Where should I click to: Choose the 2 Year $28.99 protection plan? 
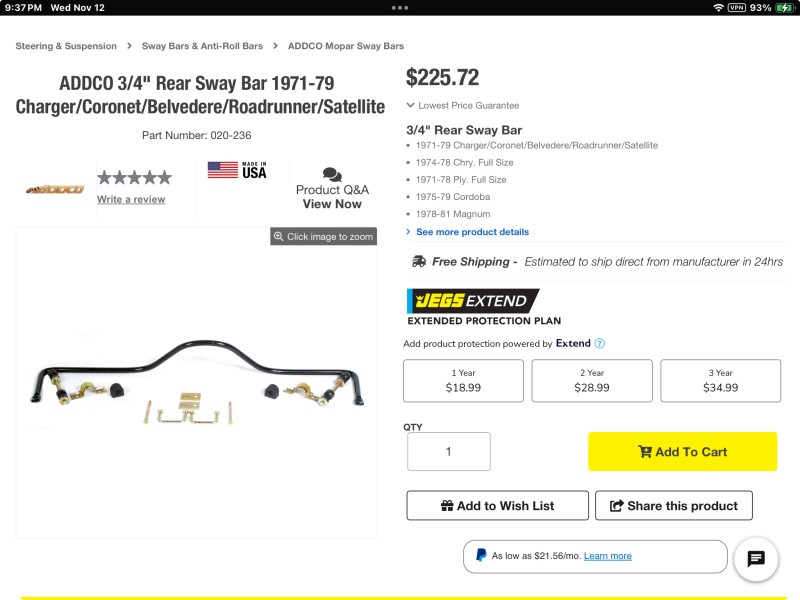tap(591, 381)
